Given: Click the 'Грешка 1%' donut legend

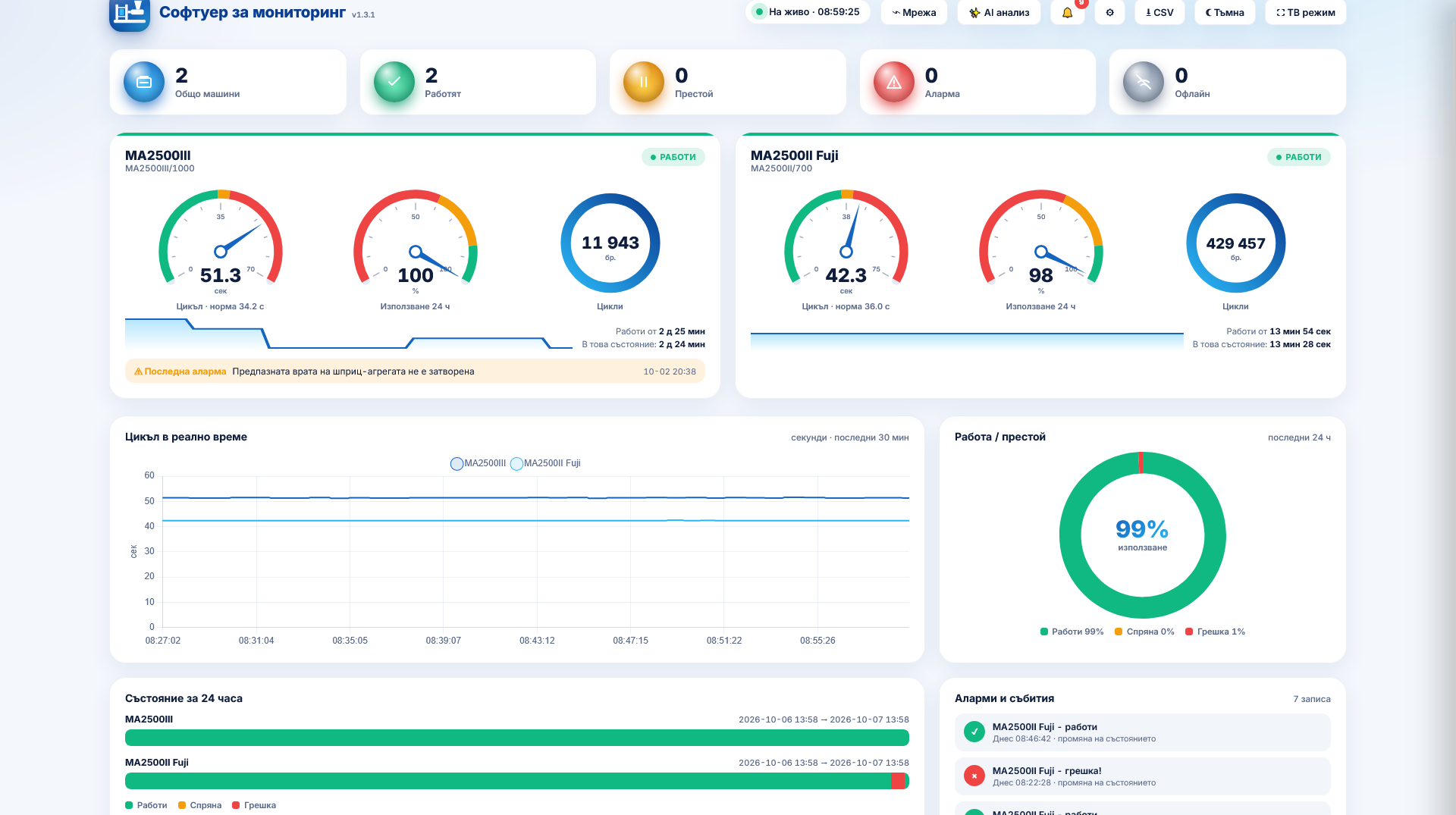Looking at the screenshot, I should [1216, 632].
